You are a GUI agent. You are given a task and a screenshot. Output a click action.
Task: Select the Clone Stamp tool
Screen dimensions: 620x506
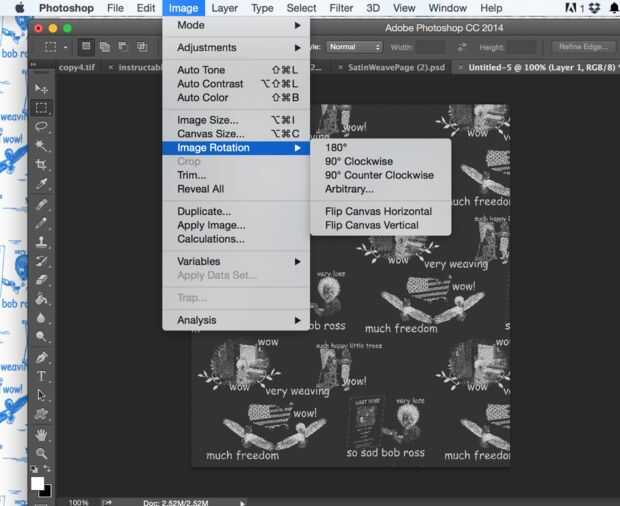tap(41, 242)
